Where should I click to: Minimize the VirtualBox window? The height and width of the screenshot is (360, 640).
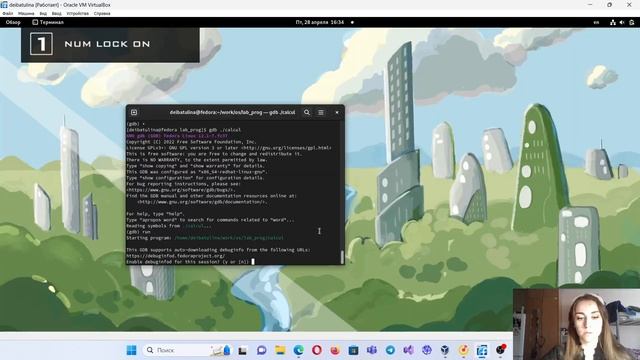(x=590, y=4)
